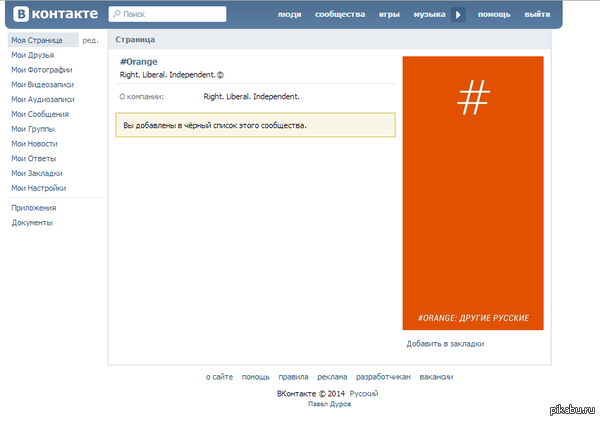The height and width of the screenshot is (421, 600).
Task: Click 'ред.' edit link beside Моя Страница
Action: tap(90, 40)
